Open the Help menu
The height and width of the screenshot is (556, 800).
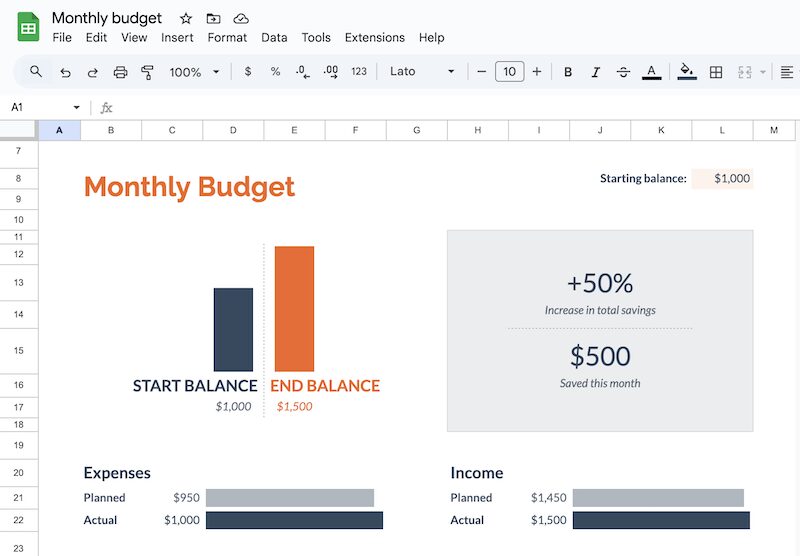click(432, 38)
